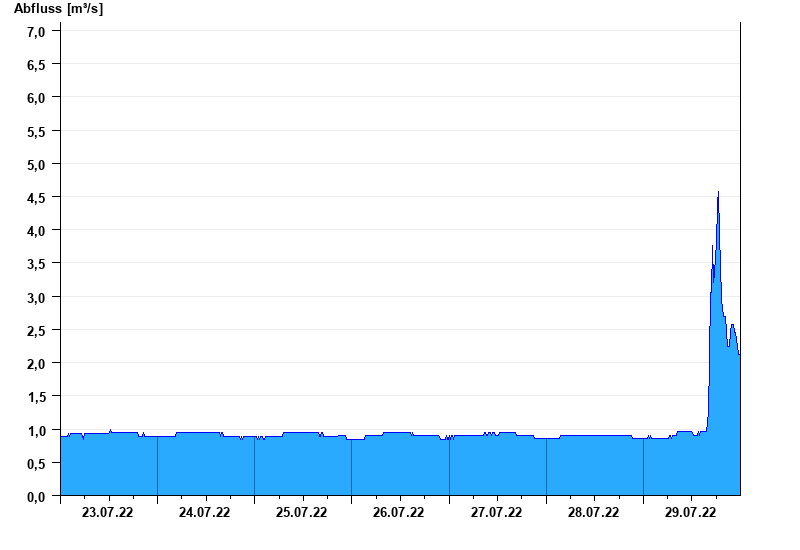Click the Abfluss [m³/s] axis title

coord(58,9)
